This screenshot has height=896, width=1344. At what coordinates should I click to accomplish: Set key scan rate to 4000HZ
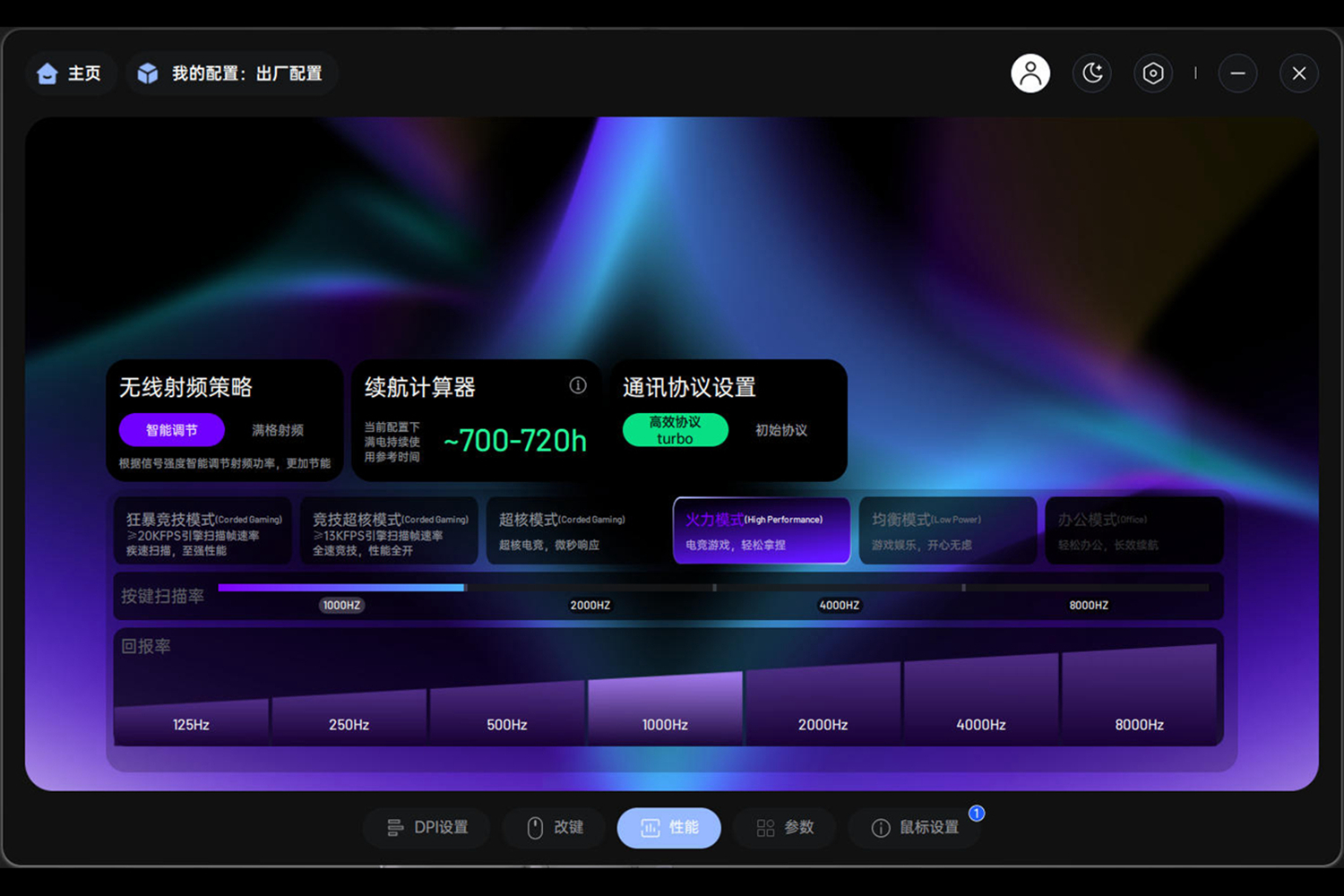840,606
